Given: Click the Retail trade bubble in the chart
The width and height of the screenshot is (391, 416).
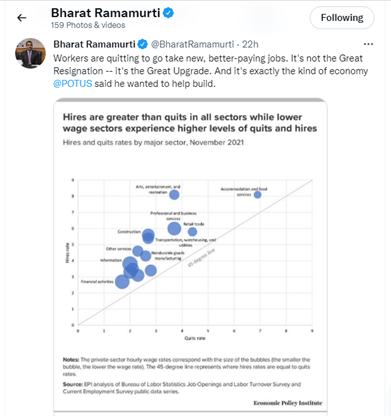Looking at the screenshot, I should [x=192, y=232].
